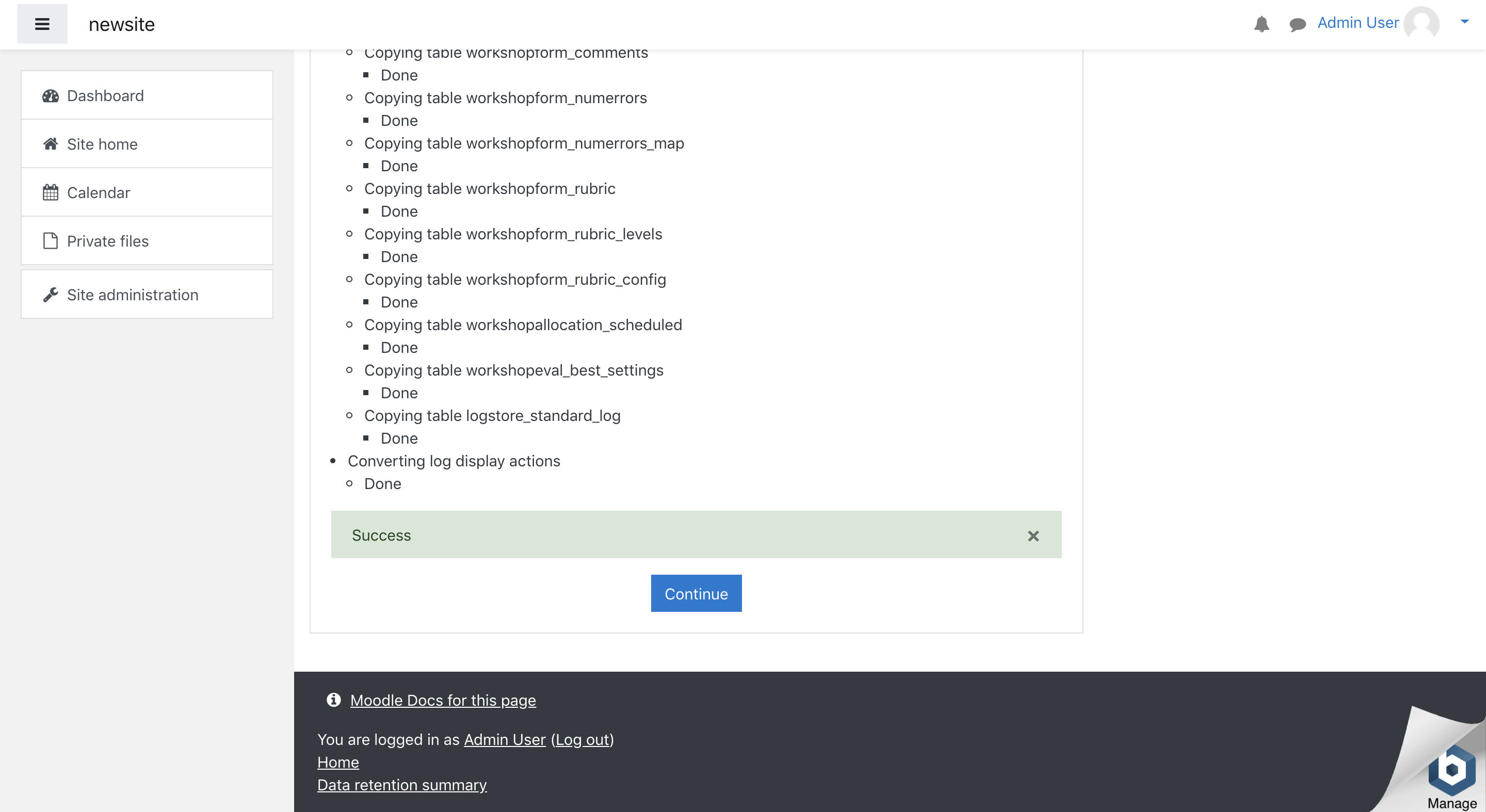Viewport: 1486px width, 812px height.
Task: Click the Admin User avatar picture
Action: click(x=1421, y=24)
